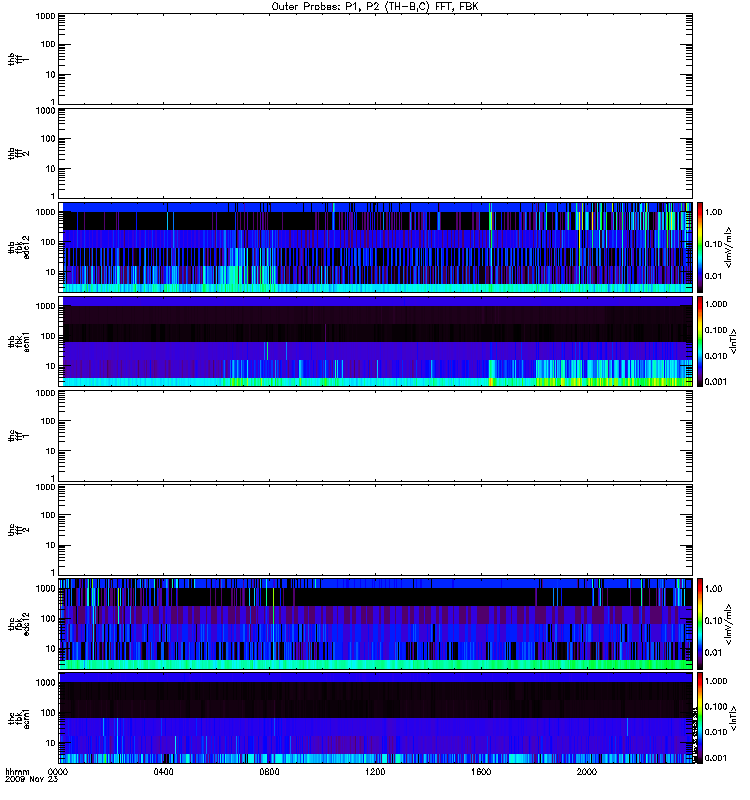Click y-axis tick "100" of thb fbk scm1 panel
Screen dimensions: 750x800
click(48, 336)
